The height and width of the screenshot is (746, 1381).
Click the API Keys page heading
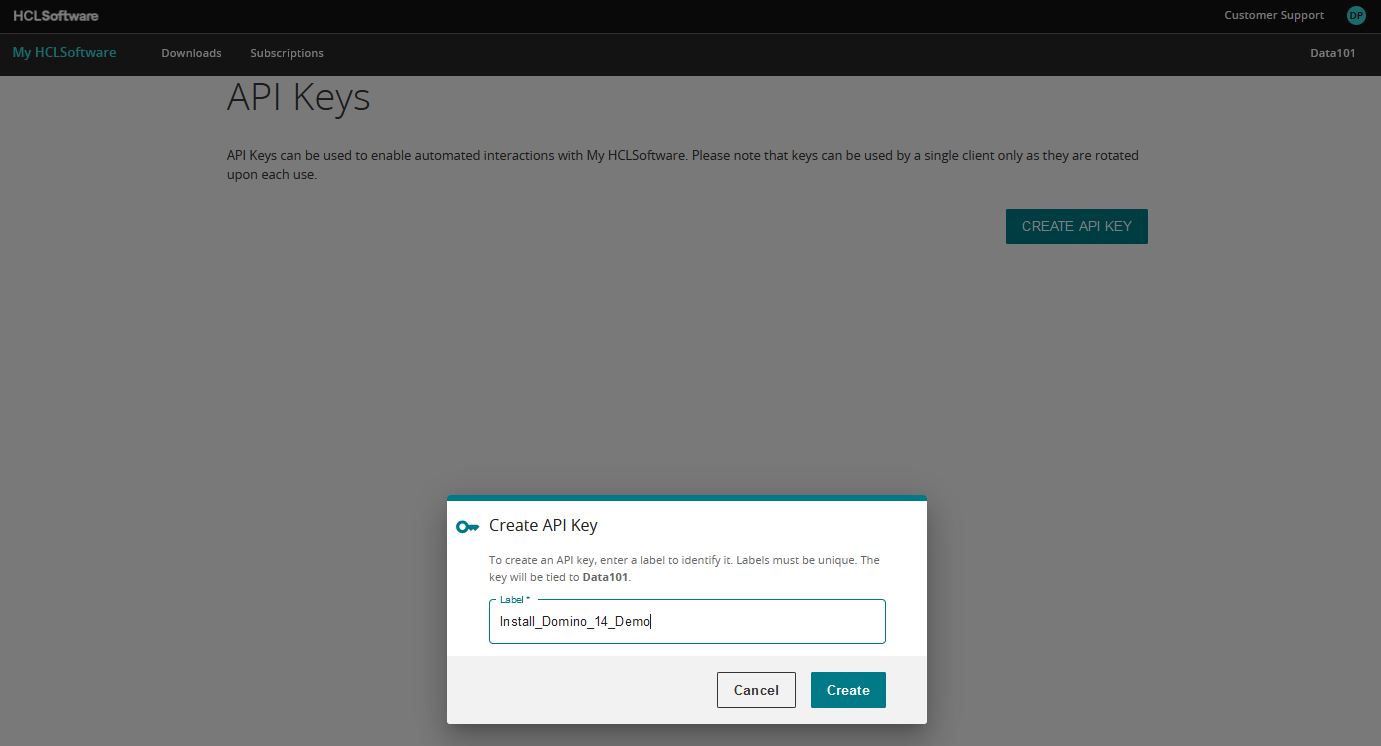pos(299,97)
